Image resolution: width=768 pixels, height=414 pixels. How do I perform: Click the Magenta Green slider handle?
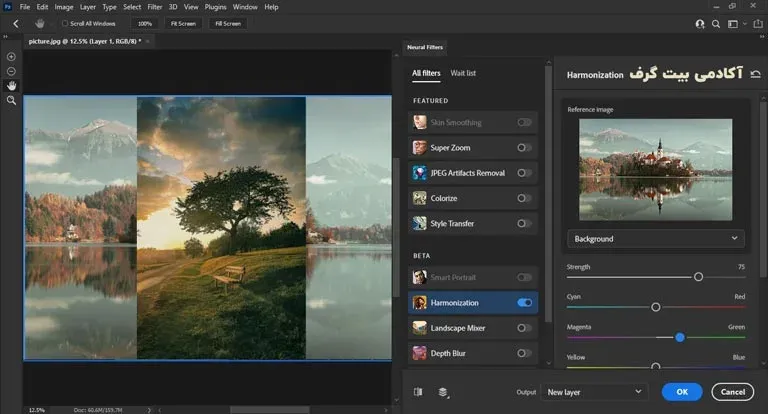point(680,338)
